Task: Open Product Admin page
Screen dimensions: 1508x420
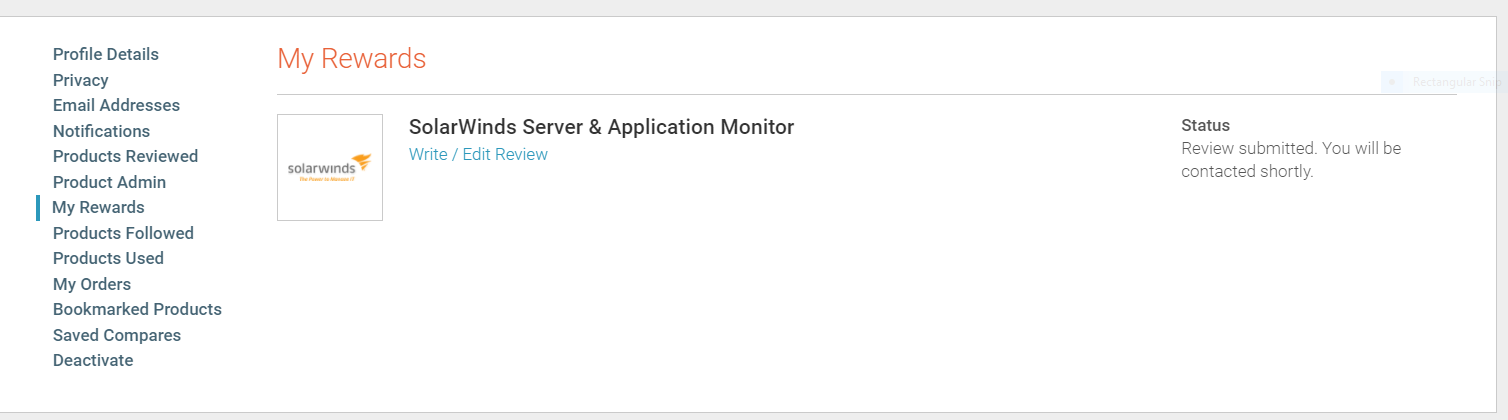Action: (109, 182)
